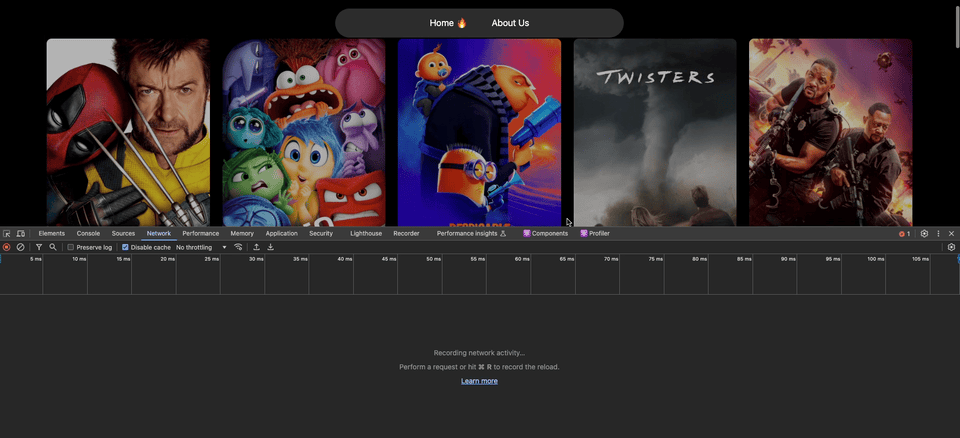Uncheck the Disable cache checkbox

click(x=126, y=247)
